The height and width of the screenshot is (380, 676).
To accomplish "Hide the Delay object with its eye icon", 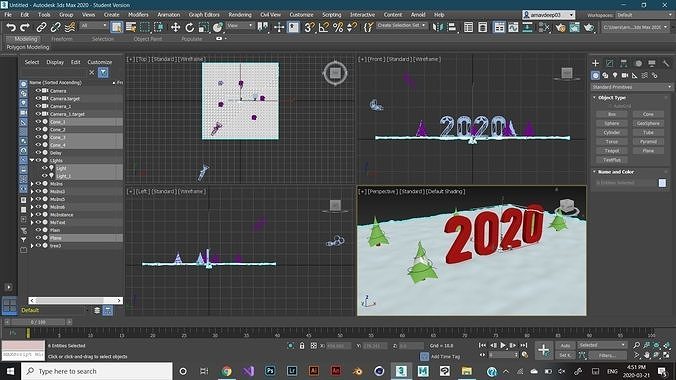I will 38,153.
